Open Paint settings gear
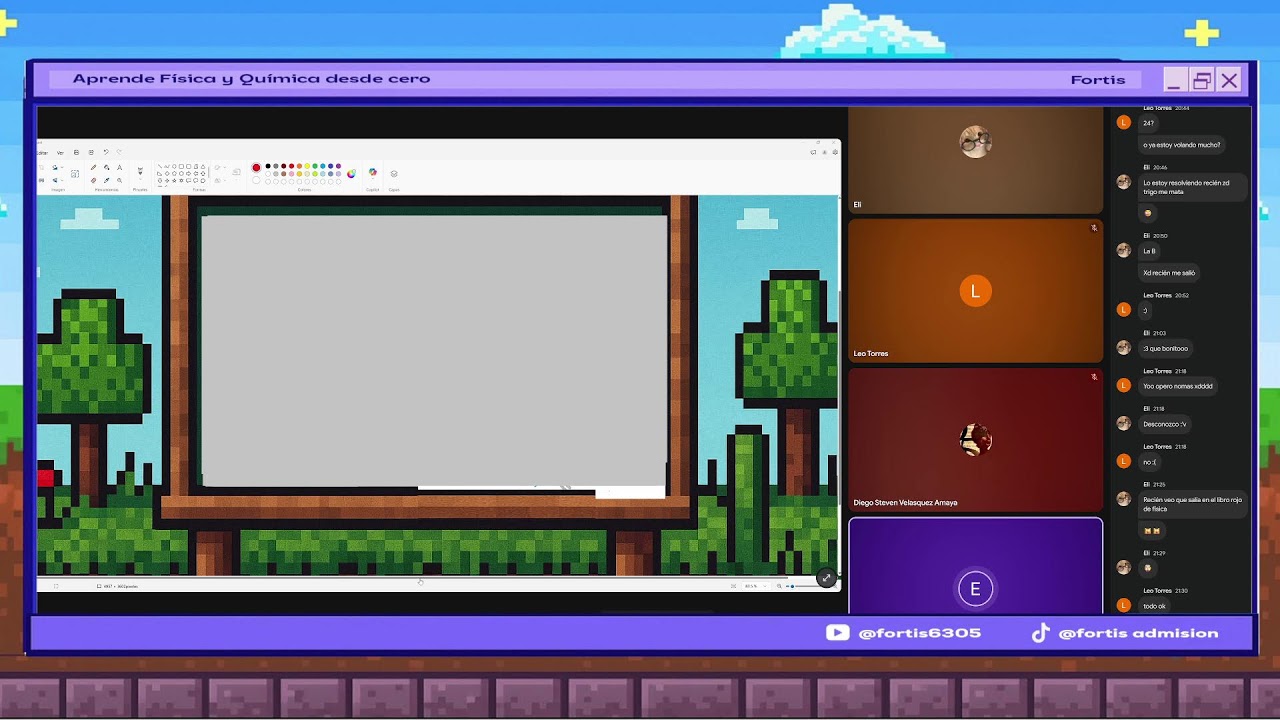Screen dimensions: 1280x720 point(835,152)
